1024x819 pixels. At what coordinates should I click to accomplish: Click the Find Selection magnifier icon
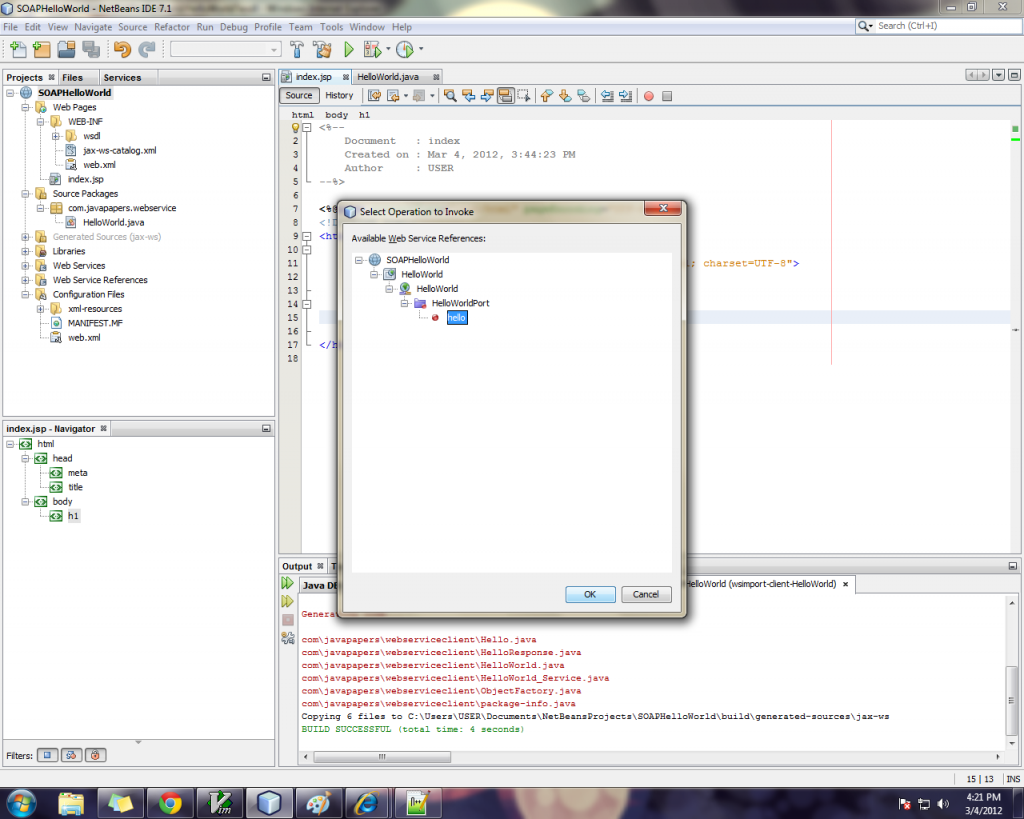450,96
